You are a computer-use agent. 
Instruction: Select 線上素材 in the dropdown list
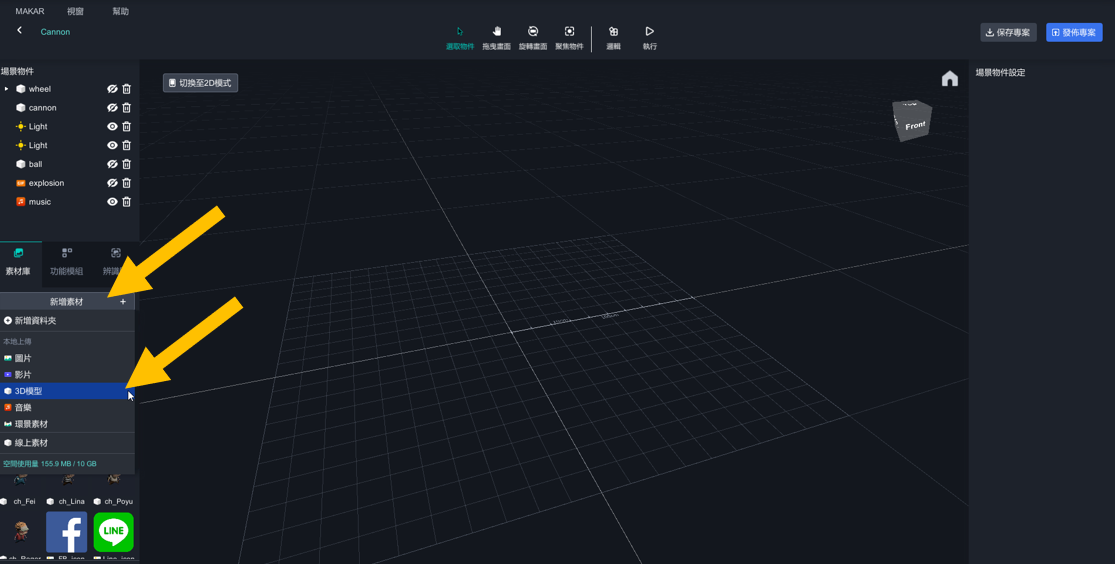pos(31,443)
